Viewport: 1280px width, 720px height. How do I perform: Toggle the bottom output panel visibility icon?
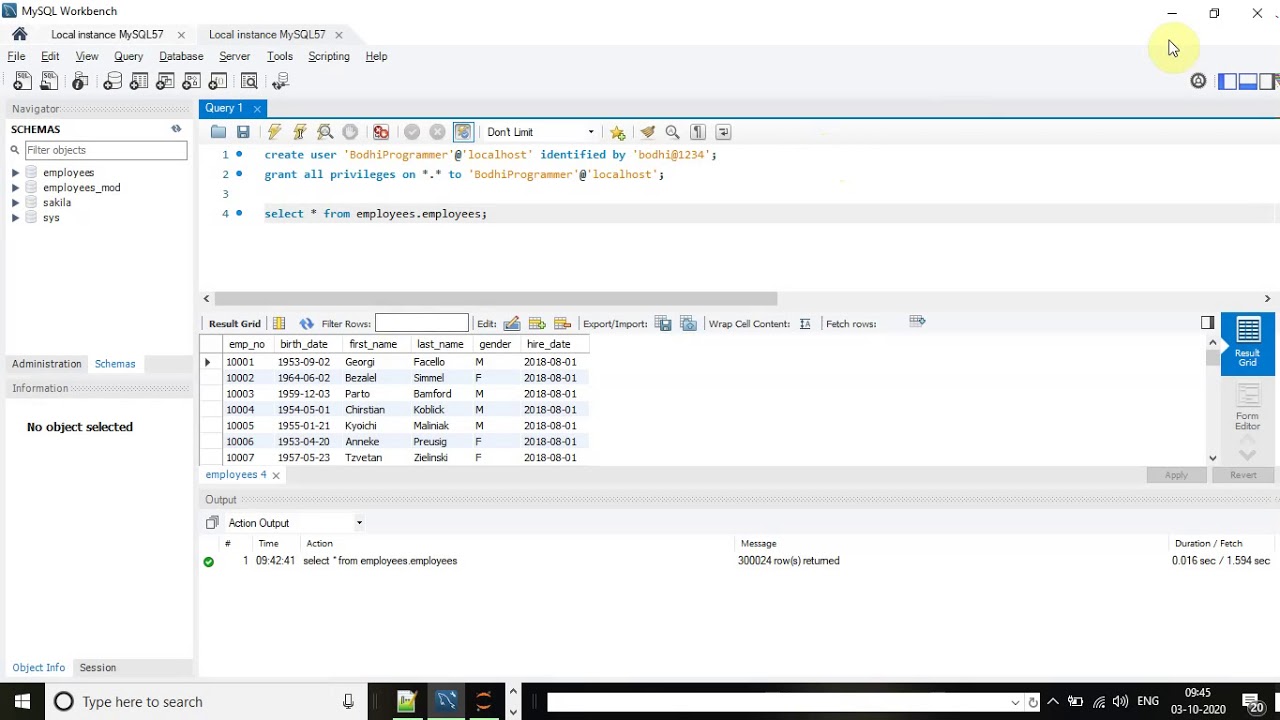(1247, 81)
